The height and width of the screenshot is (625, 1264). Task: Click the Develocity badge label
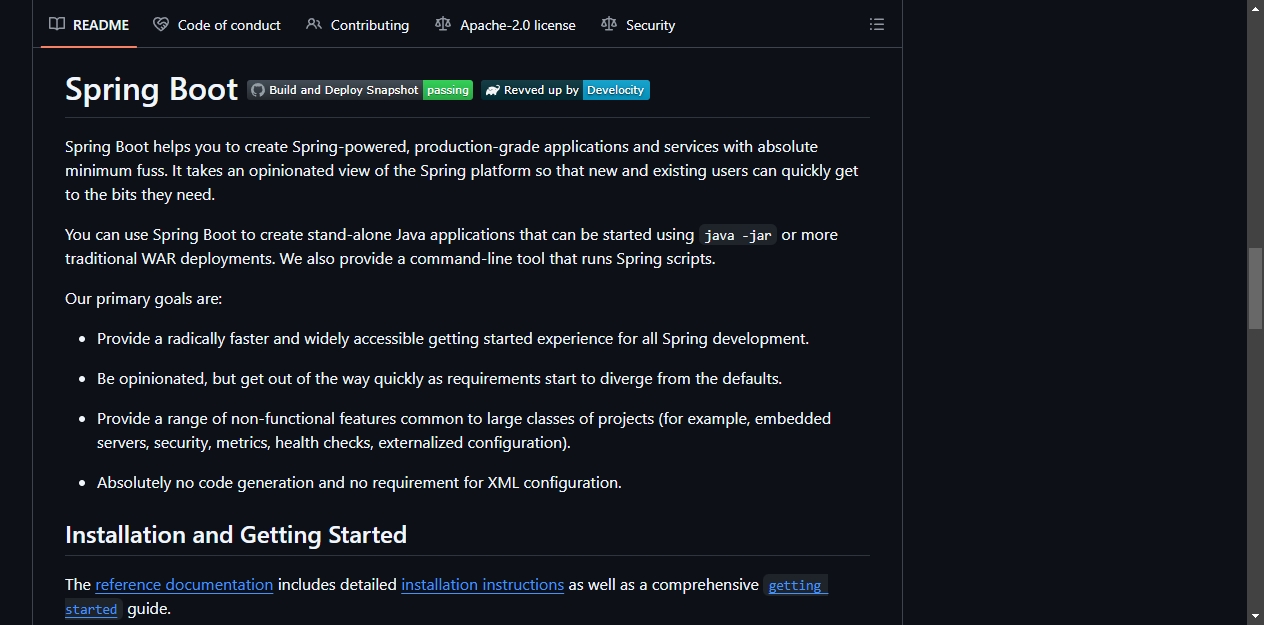click(x=616, y=90)
